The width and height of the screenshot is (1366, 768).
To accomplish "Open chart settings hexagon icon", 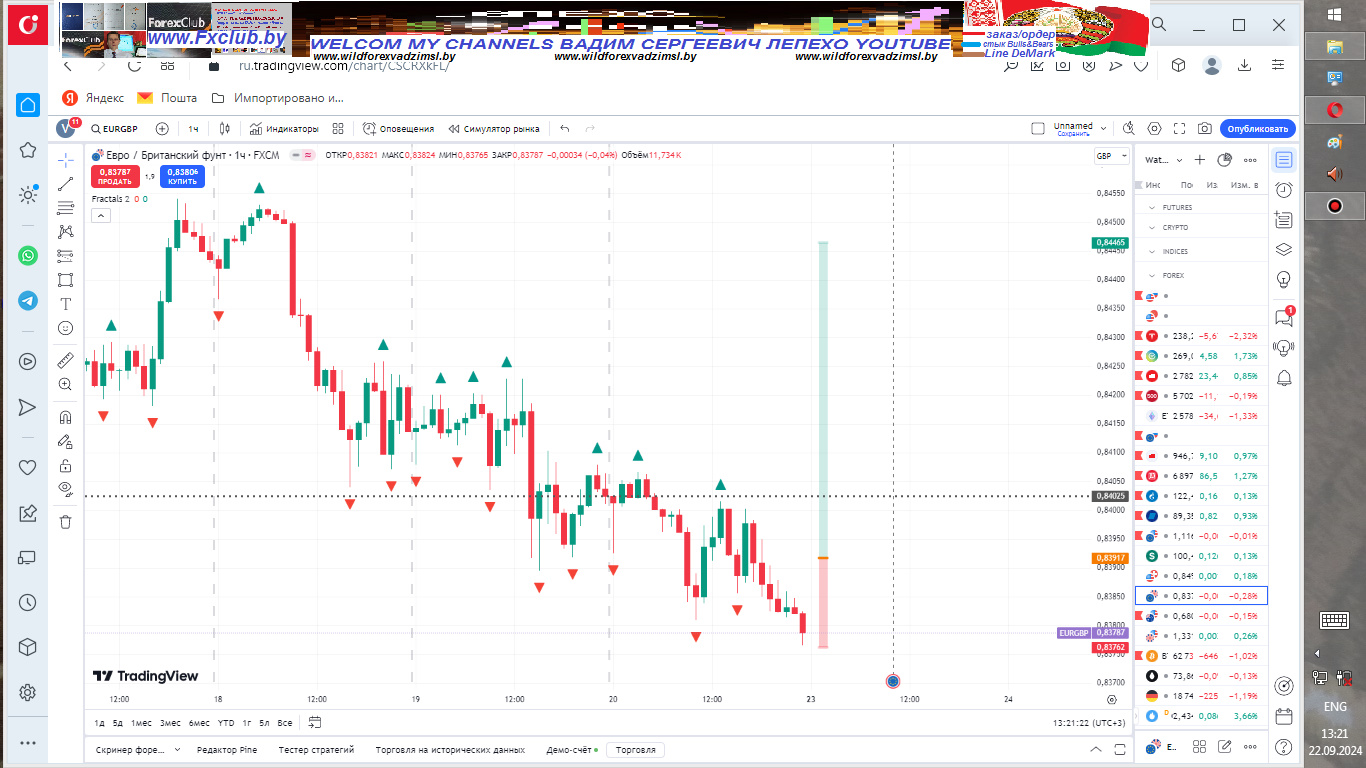I will 1155,129.
